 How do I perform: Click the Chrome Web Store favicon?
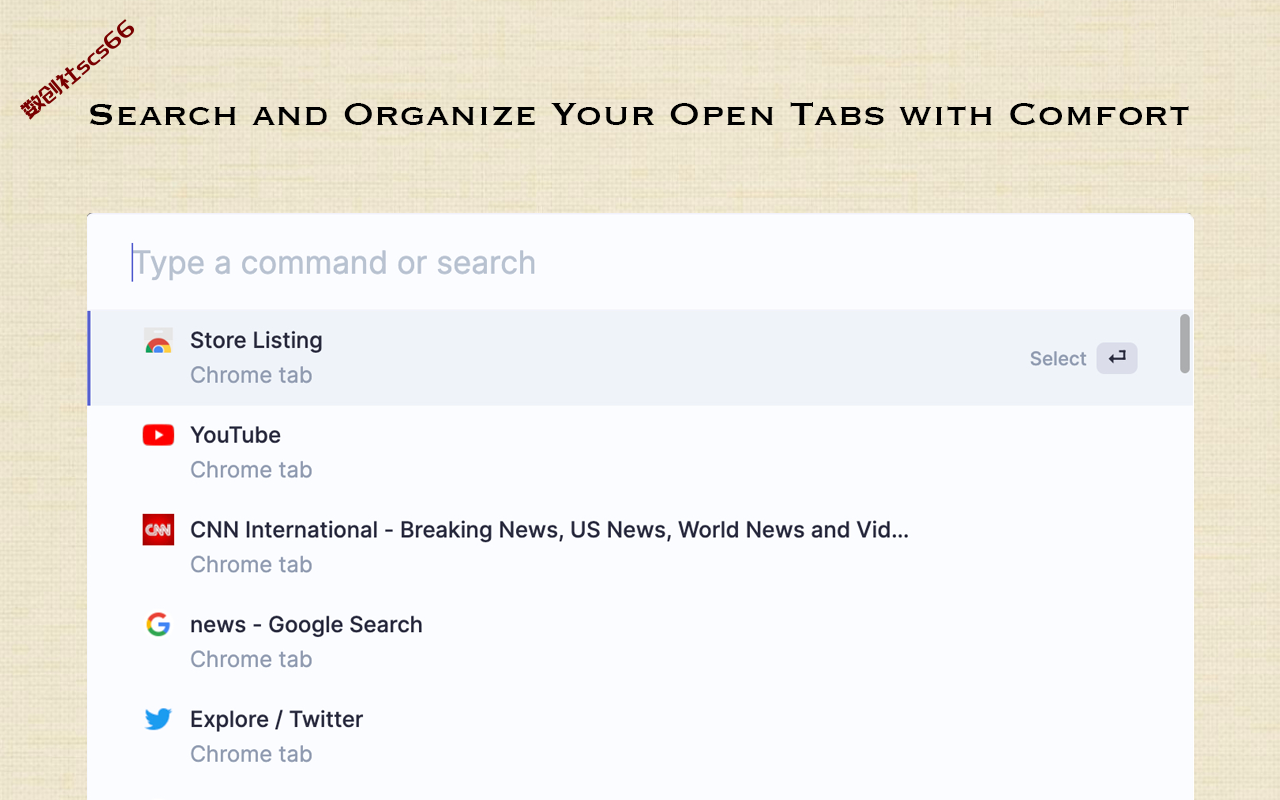click(x=158, y=341)
